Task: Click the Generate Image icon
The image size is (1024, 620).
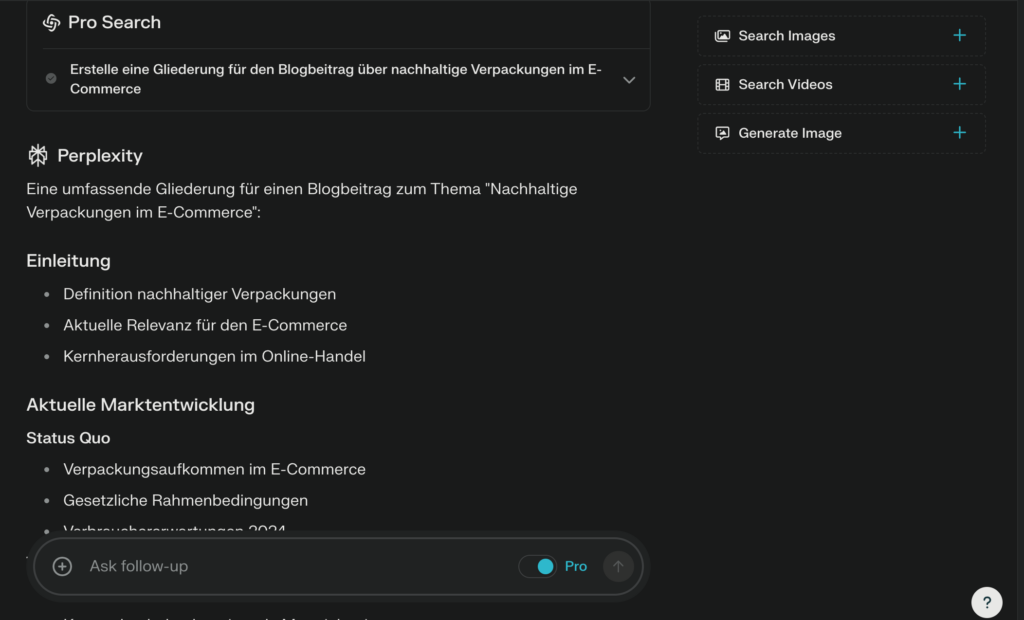Action: click(x=722, y=133)
